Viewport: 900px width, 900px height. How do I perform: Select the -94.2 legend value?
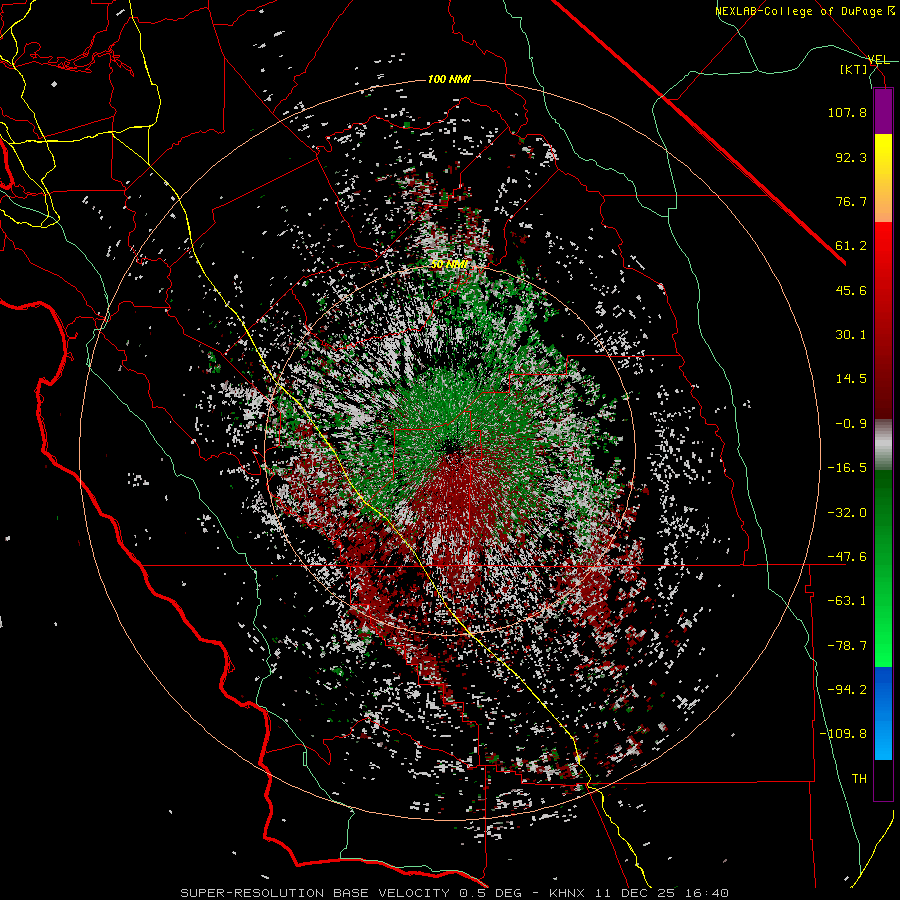pyautogui.click(x=847, y=690)
